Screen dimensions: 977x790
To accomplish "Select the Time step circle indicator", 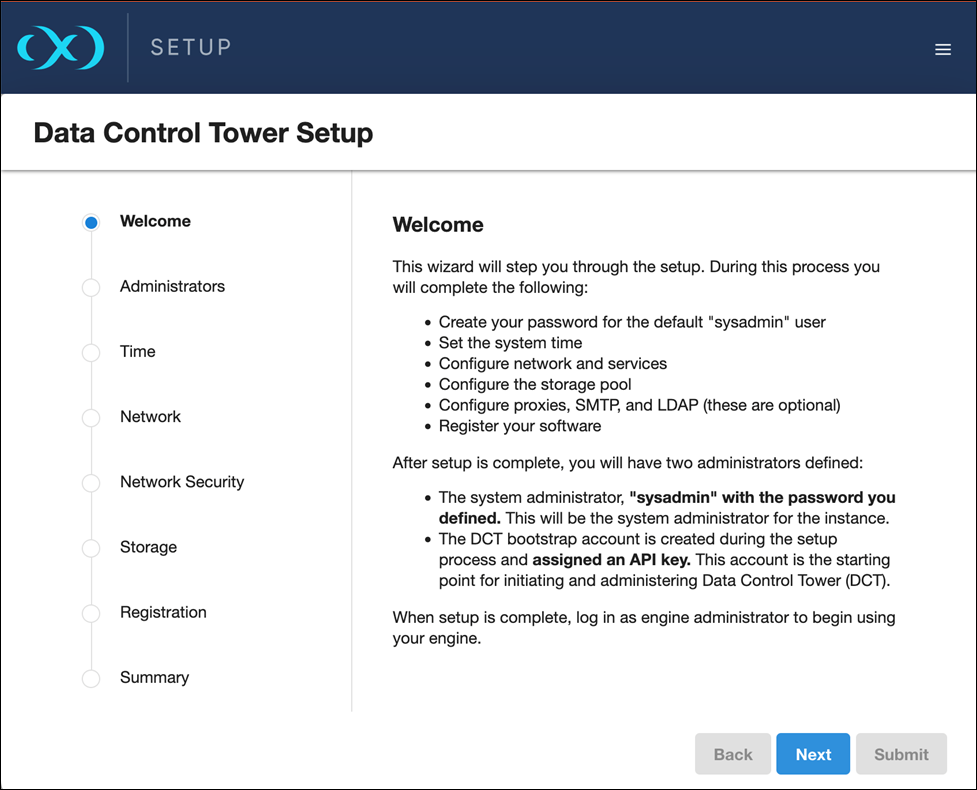I will [x=91, y=353].
